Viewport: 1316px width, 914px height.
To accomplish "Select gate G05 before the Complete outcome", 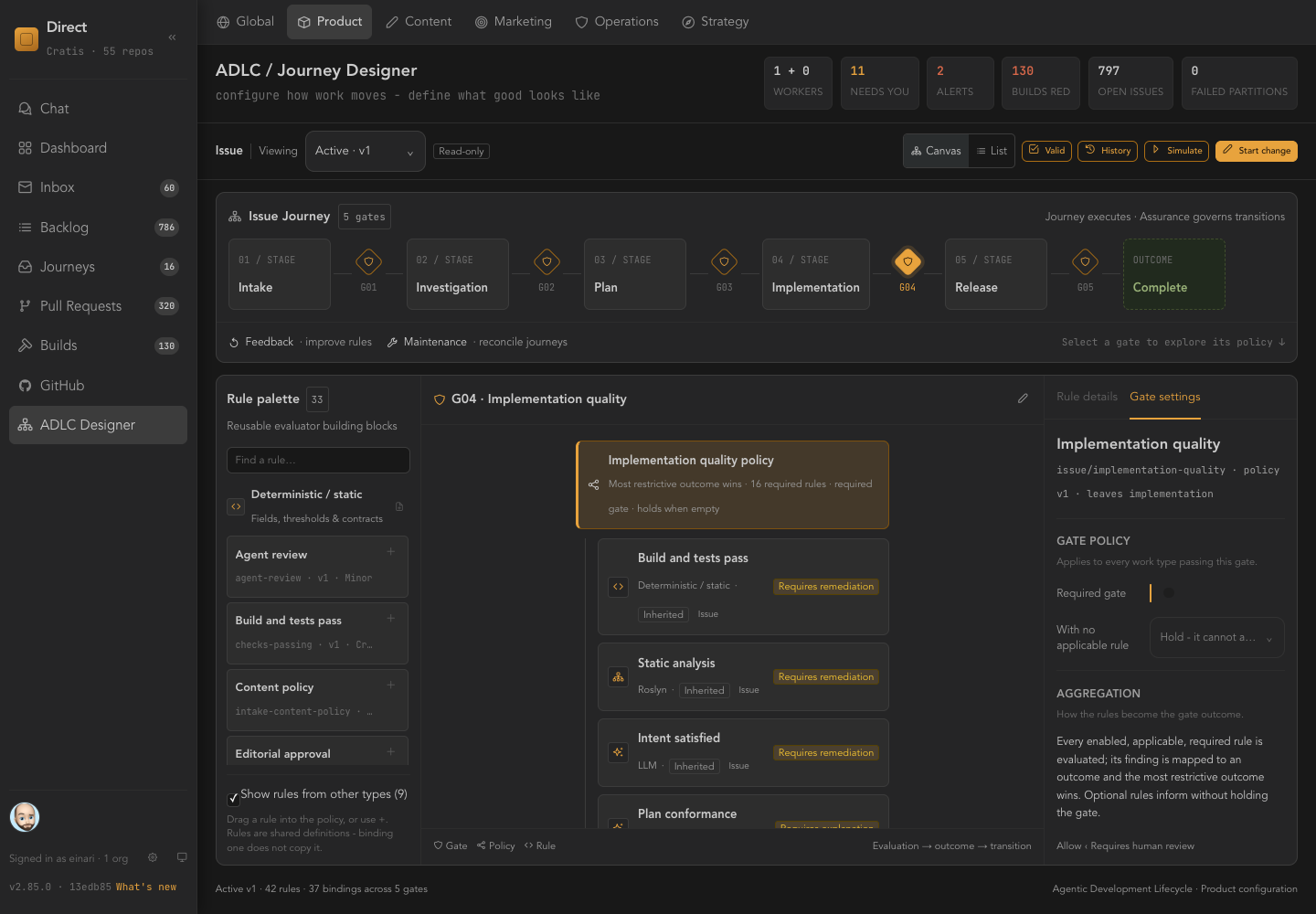I will [1085, 262].
